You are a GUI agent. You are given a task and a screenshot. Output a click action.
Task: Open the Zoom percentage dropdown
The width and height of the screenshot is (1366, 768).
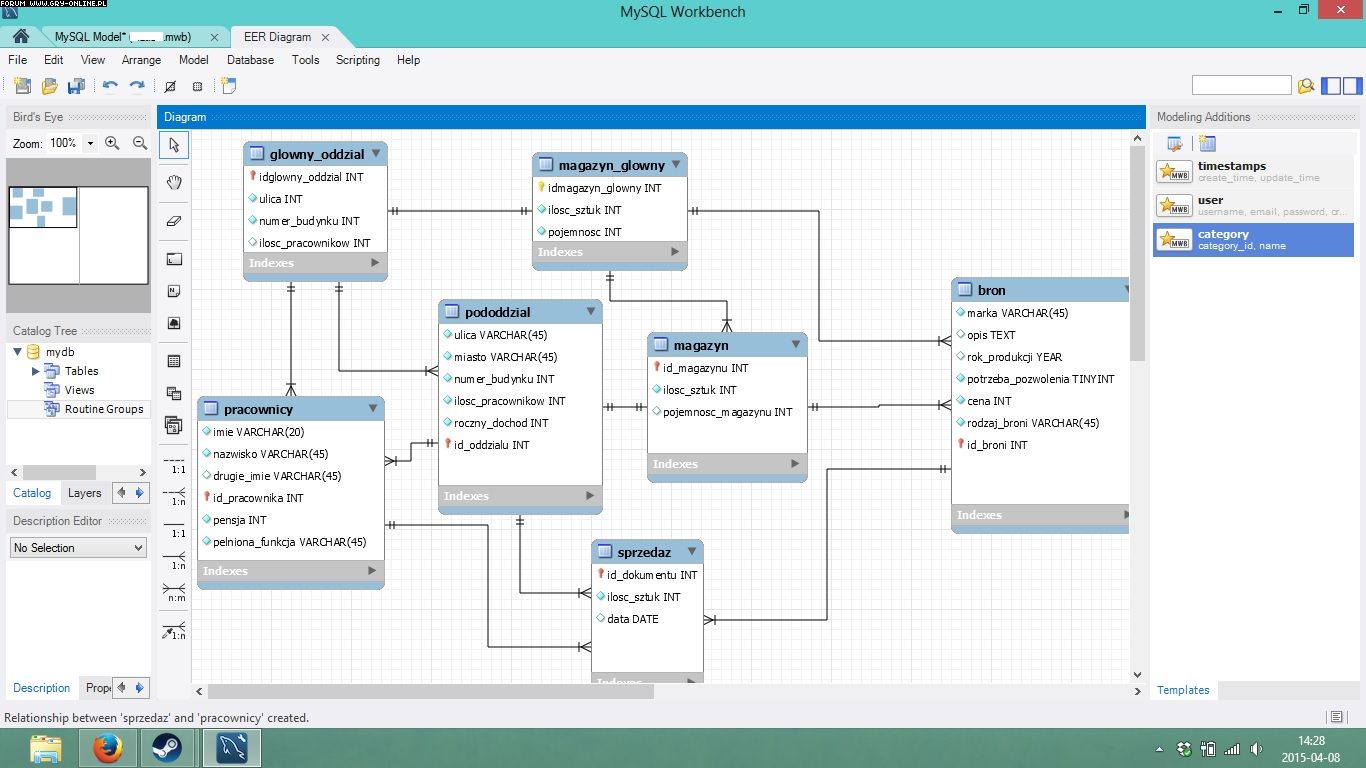coord(90,143)
